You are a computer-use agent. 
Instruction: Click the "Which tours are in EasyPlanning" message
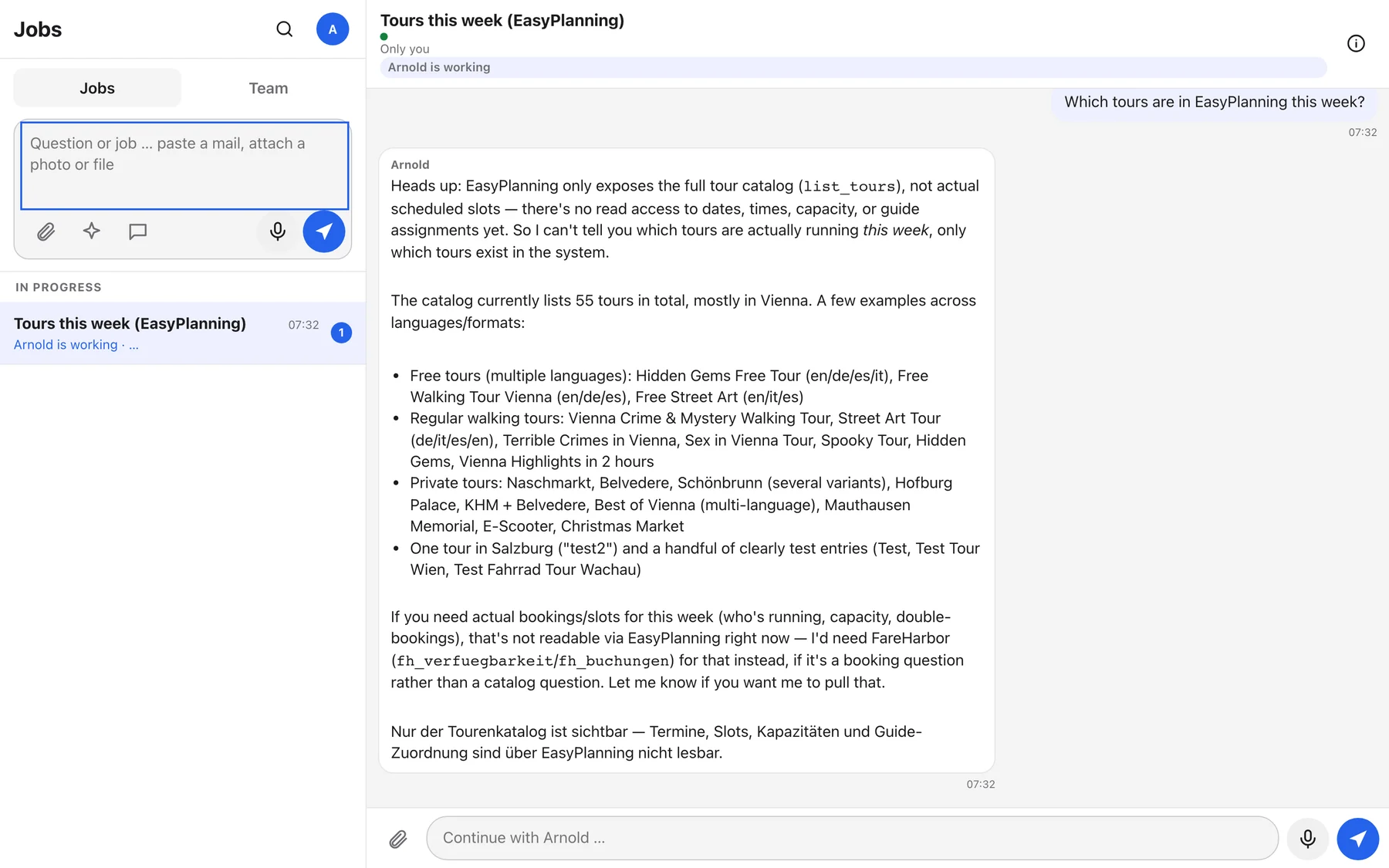[x=1215, y=102]
